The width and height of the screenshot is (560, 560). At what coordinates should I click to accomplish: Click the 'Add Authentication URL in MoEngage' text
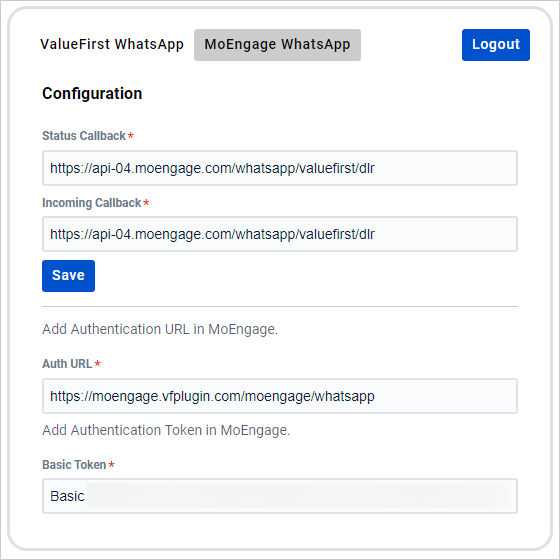click(160, 329)
